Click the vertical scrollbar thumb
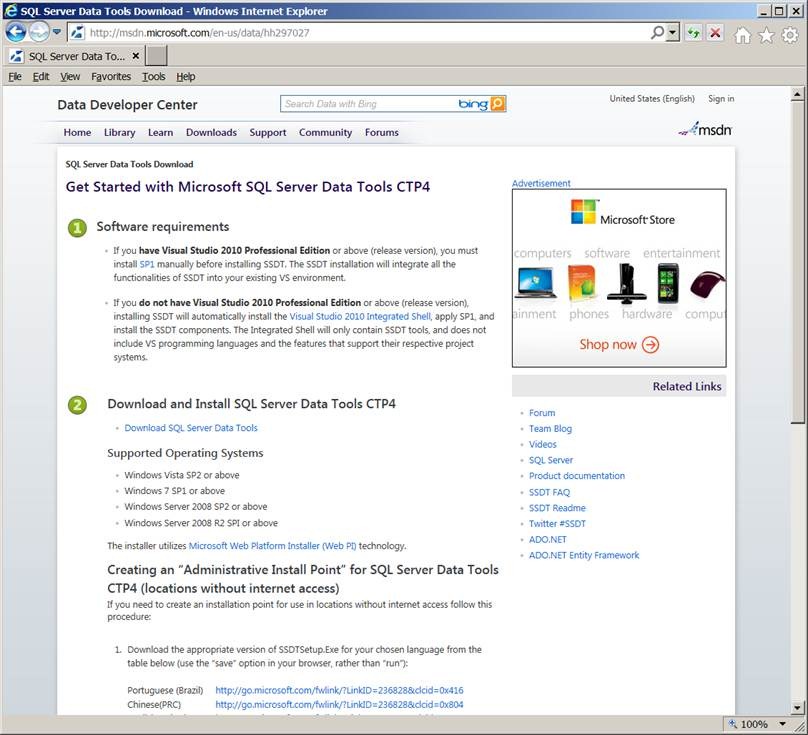This screenshot has width=808, height=735. [797, 262]
